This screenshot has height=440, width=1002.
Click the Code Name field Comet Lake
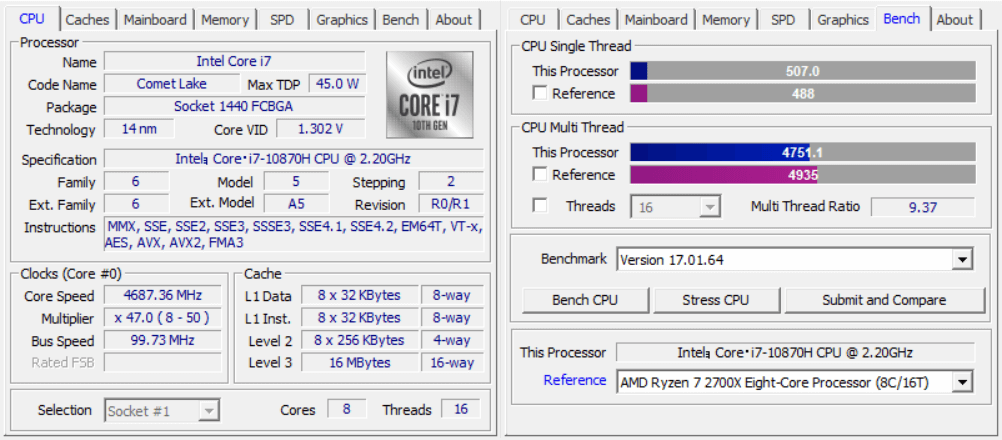[170, 84]
